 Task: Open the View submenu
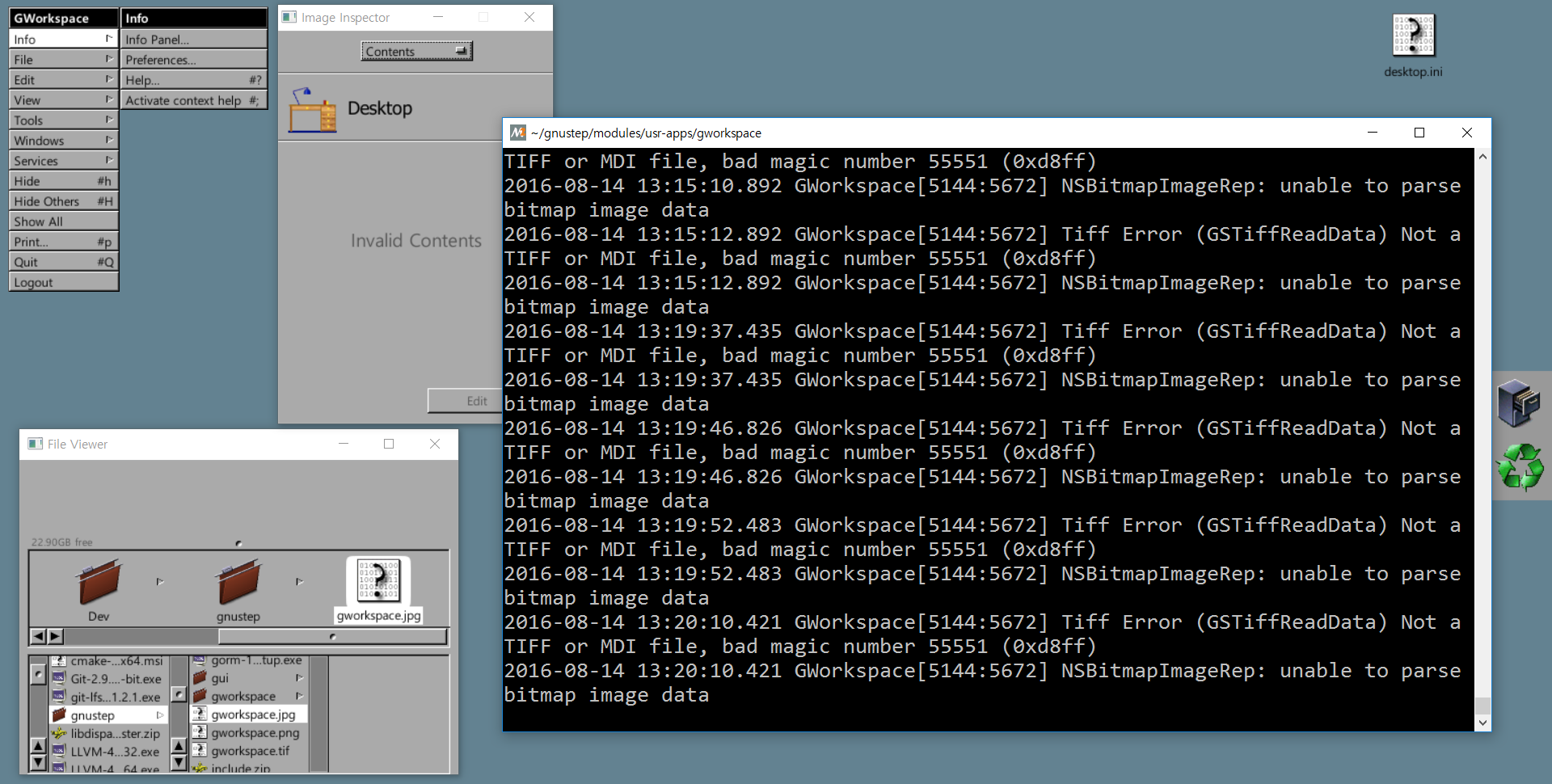pos(64,100)
